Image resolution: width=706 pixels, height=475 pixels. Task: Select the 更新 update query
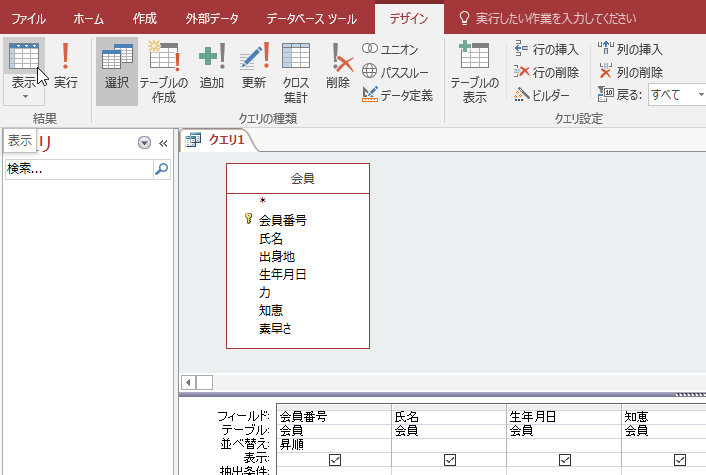tap(254, 66)
